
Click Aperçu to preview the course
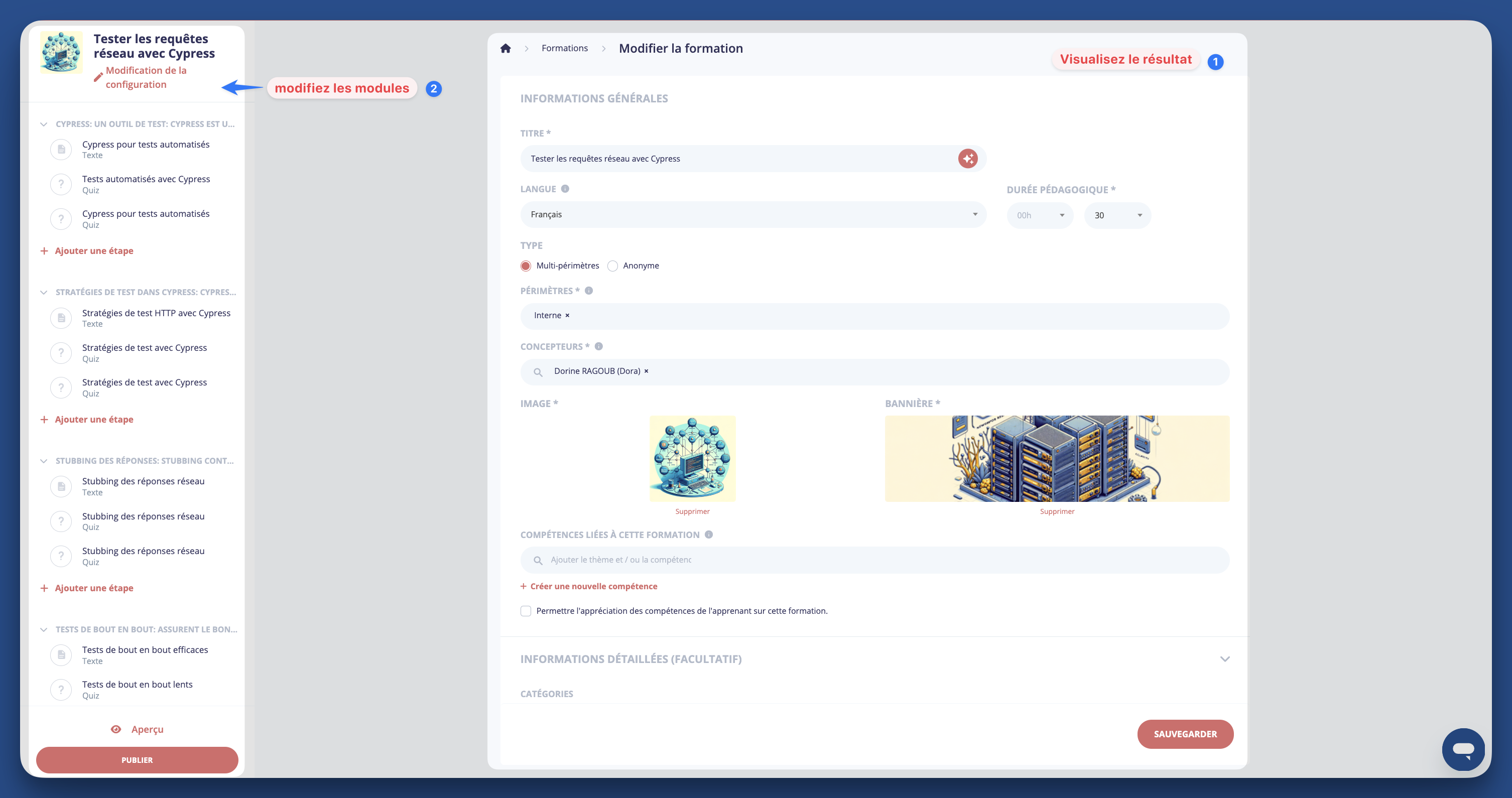click(147, 729)
